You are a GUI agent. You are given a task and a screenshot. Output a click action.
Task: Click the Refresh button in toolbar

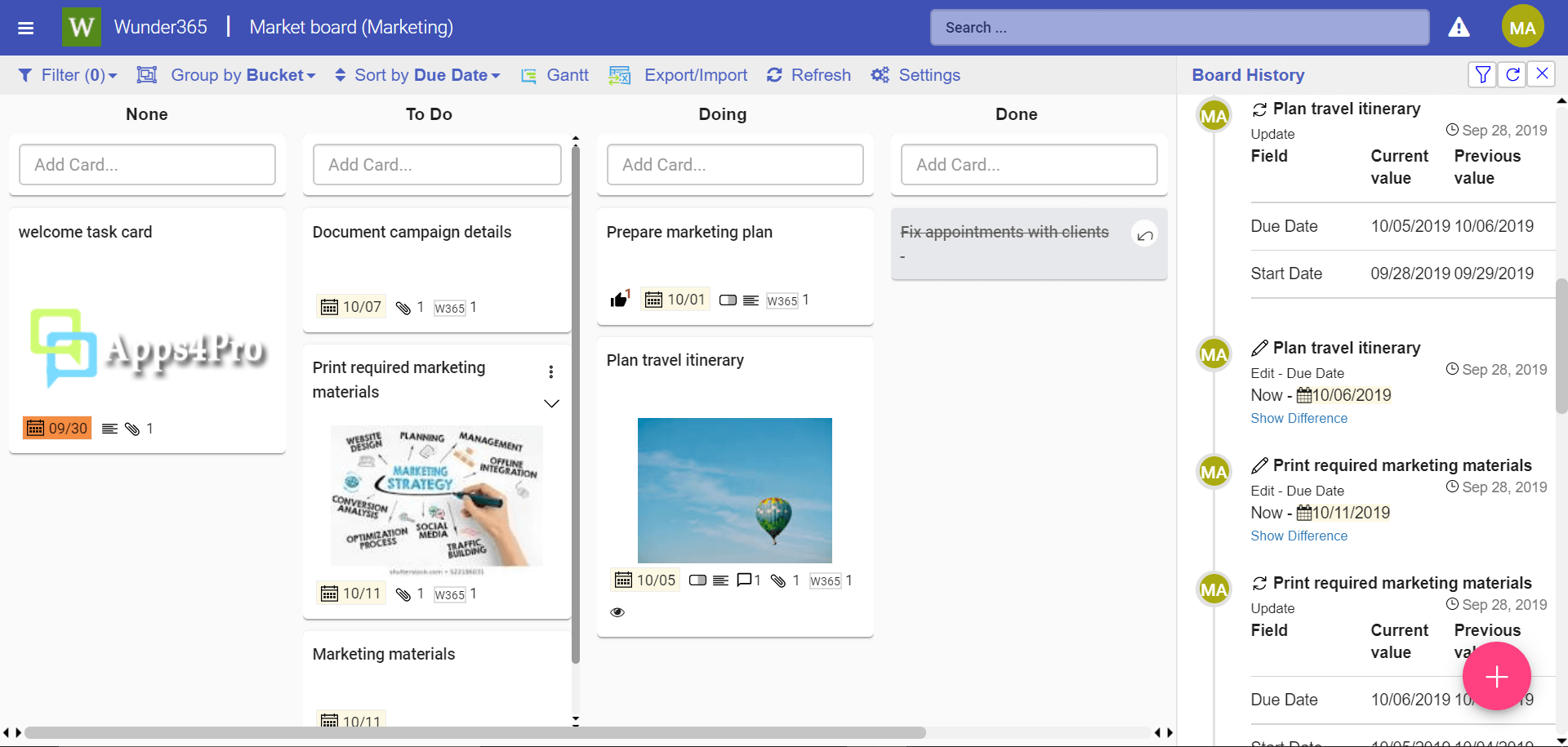click(808, 75)
